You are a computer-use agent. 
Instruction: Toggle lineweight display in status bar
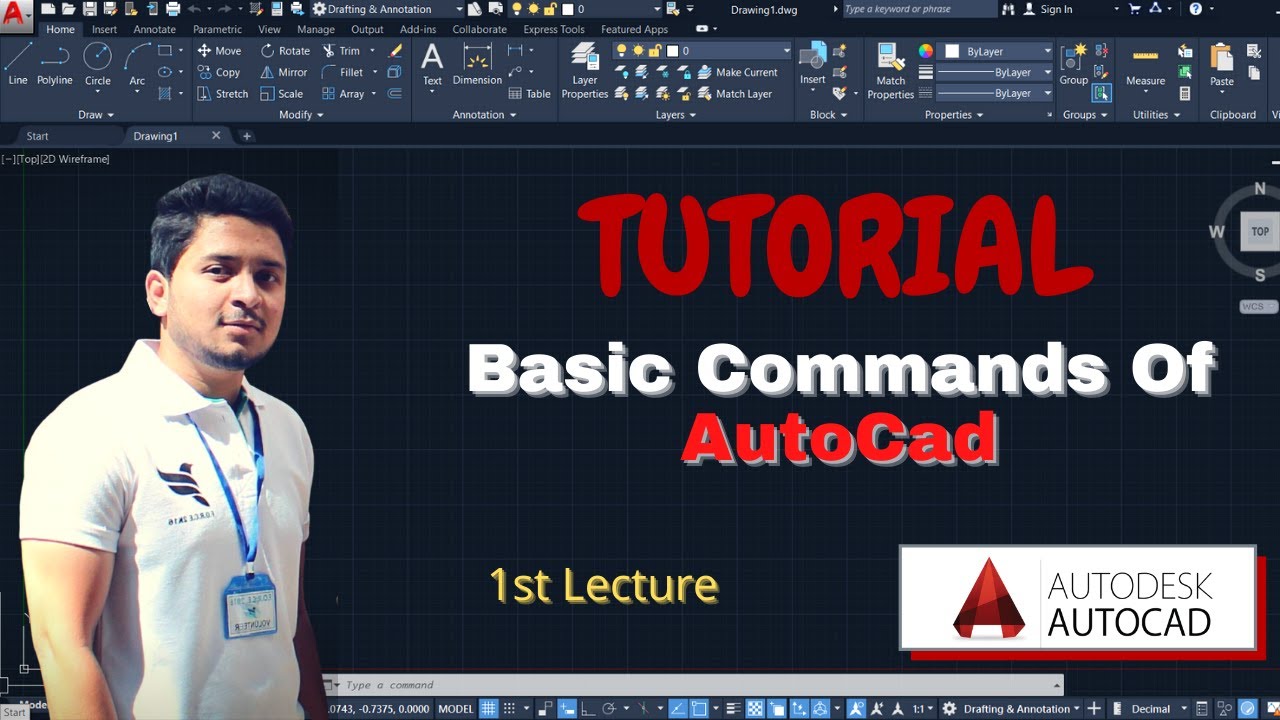734,709
